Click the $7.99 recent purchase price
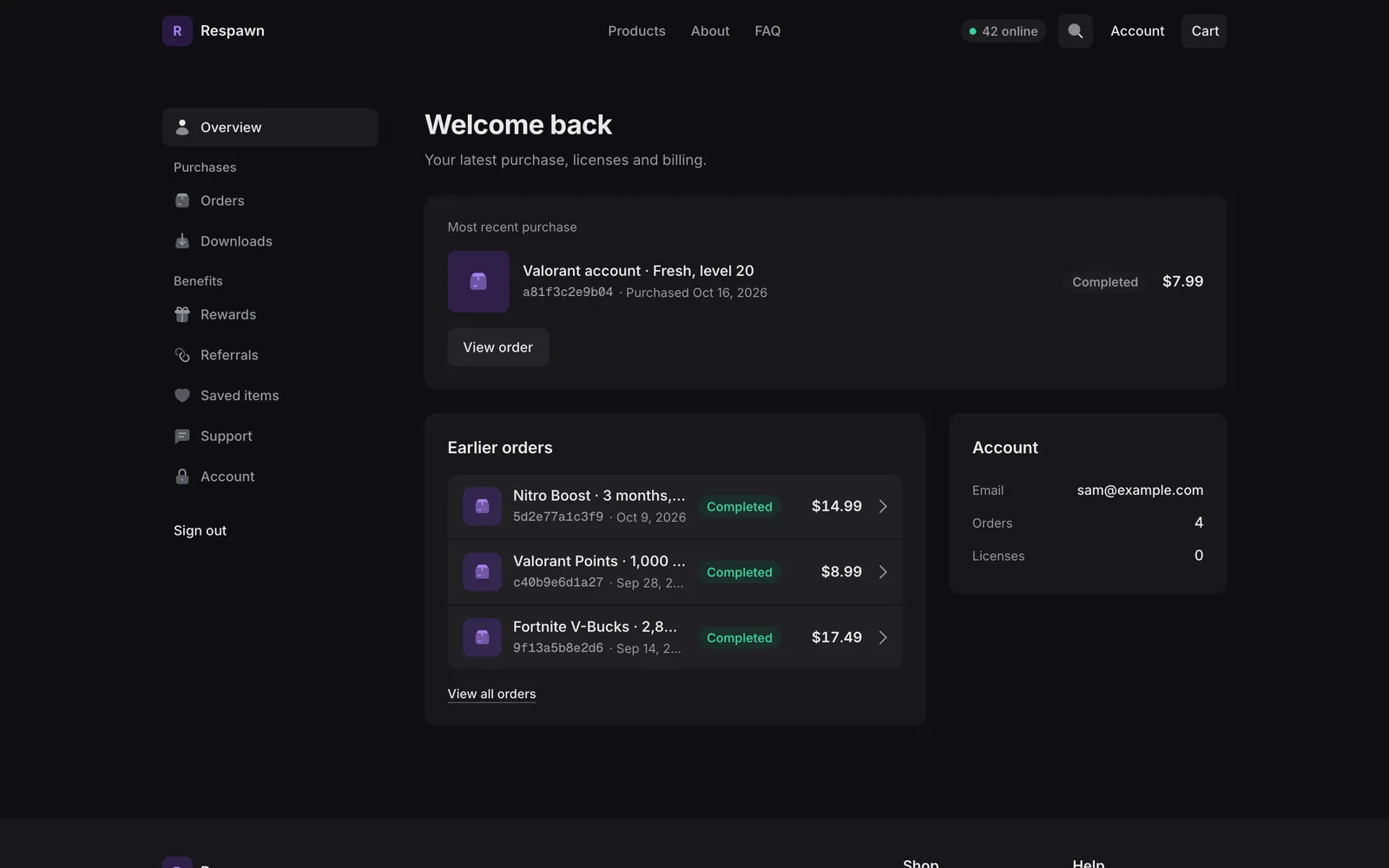1389x868 pixels. tap(1182, 281)
